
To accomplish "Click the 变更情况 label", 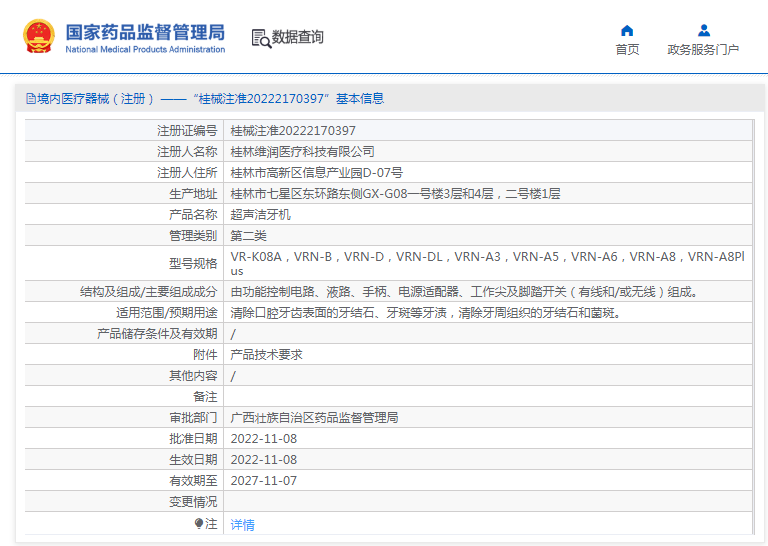I will [x=193, y=502].
